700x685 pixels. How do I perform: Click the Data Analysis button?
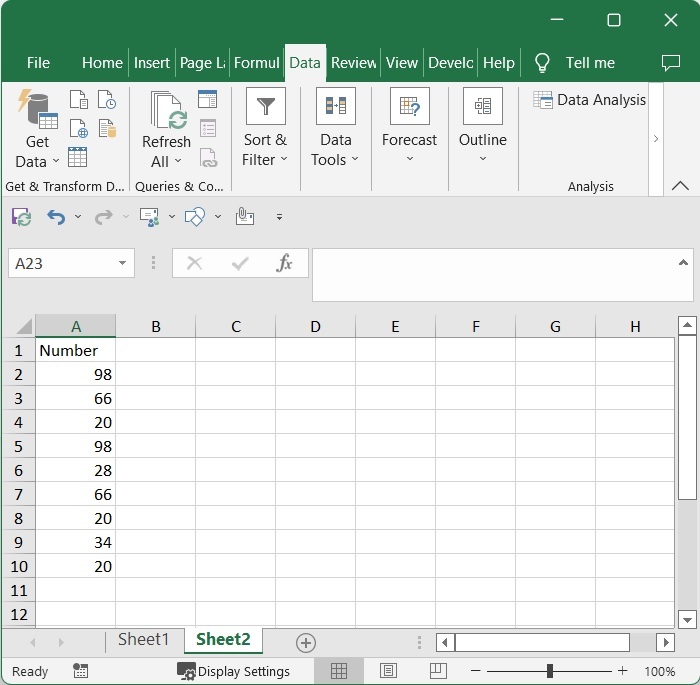(x=590, y=100)
